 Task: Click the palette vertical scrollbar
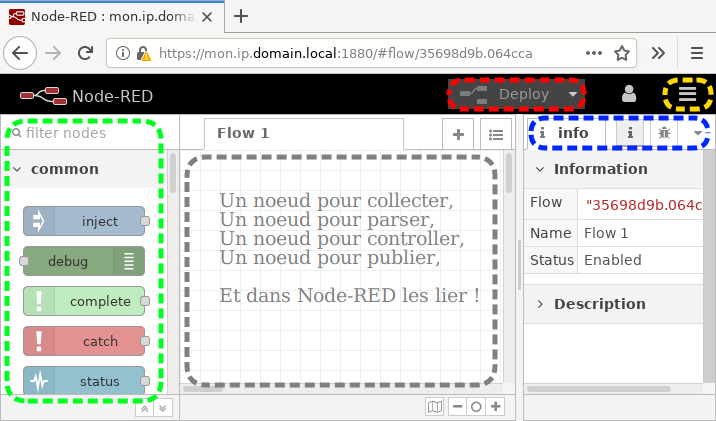point(173,174)
